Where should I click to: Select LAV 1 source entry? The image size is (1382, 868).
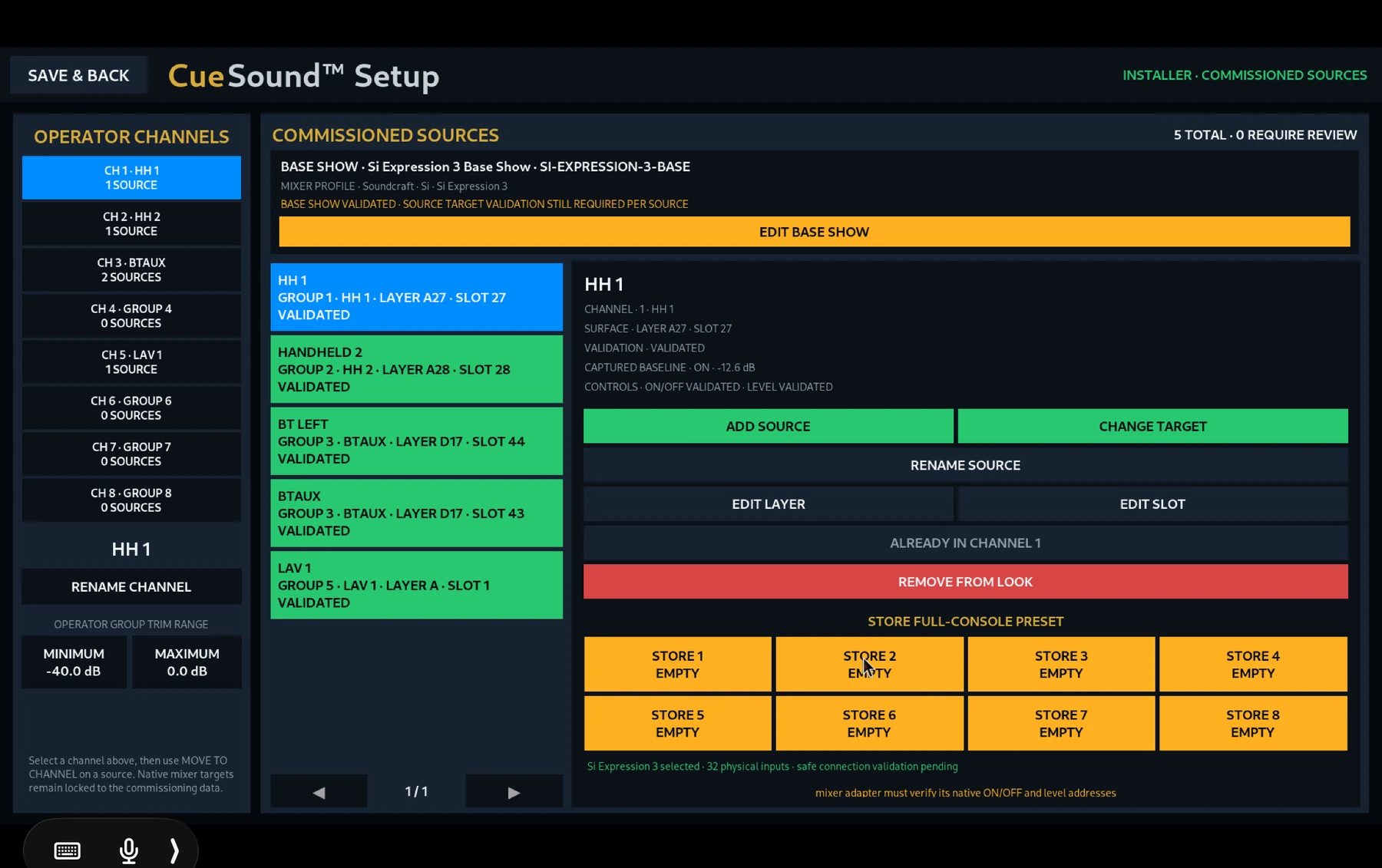pyautogui.click(x=416, y=585)
